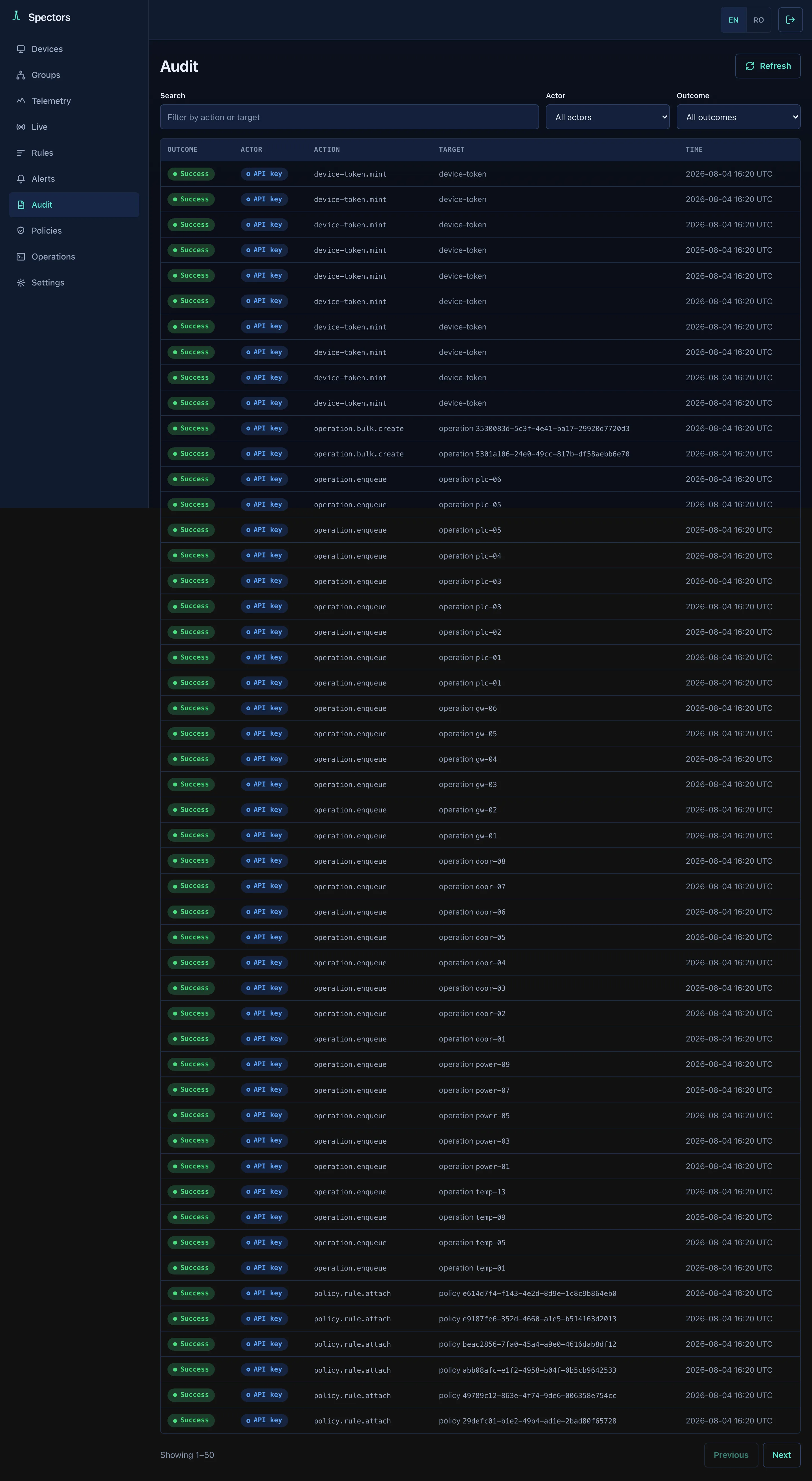Click the operation power-05 target cell
Image resolution: width=812 pixels, height=1481 pixels.
click(x=474, y=1115)
